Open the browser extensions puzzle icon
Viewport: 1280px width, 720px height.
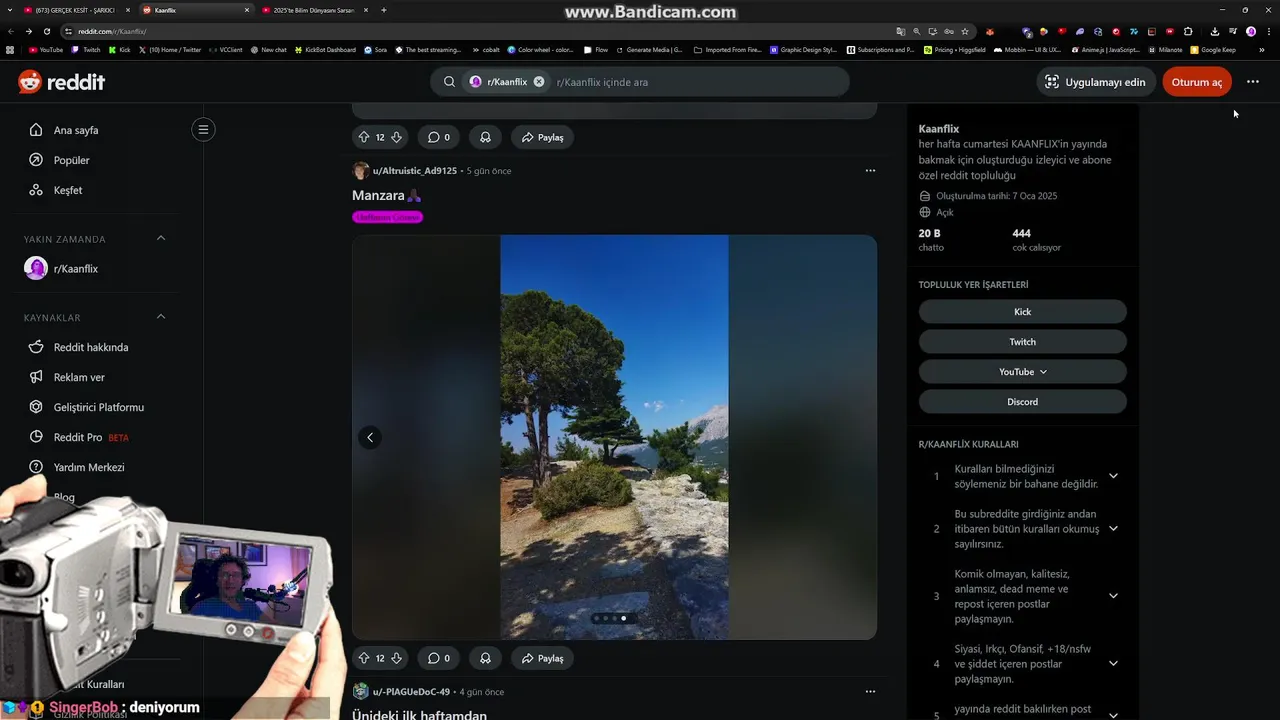pos(1188,31)
